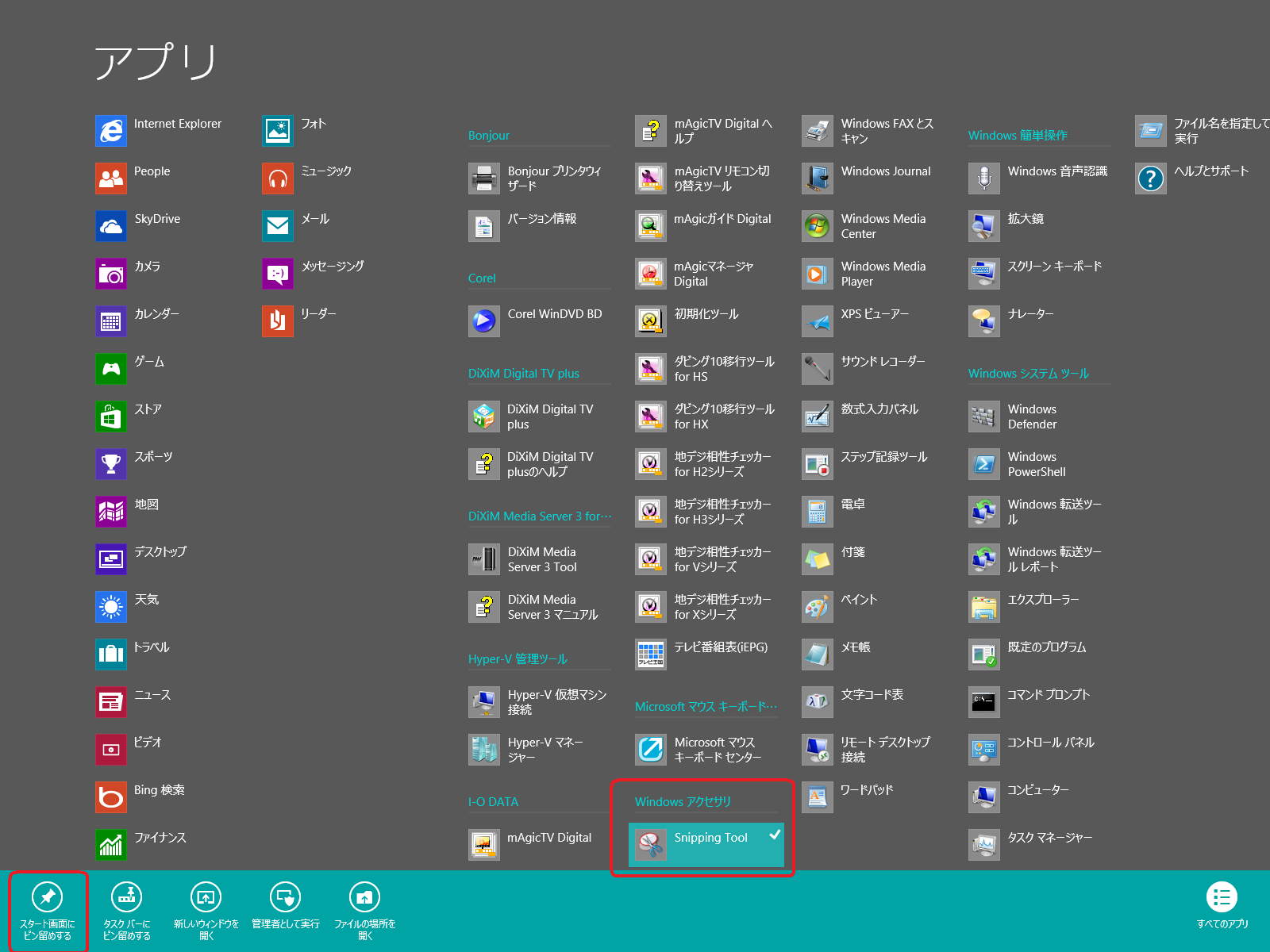Open the 電卓 calculator icon
This screenshot has height=952, width=1270.
817,512
